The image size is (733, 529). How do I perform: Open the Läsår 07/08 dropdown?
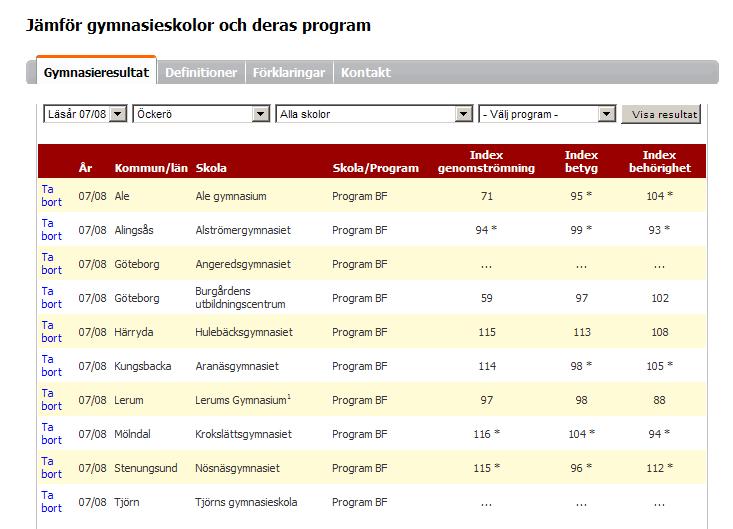pyautogui.click(x=85, y=114)
